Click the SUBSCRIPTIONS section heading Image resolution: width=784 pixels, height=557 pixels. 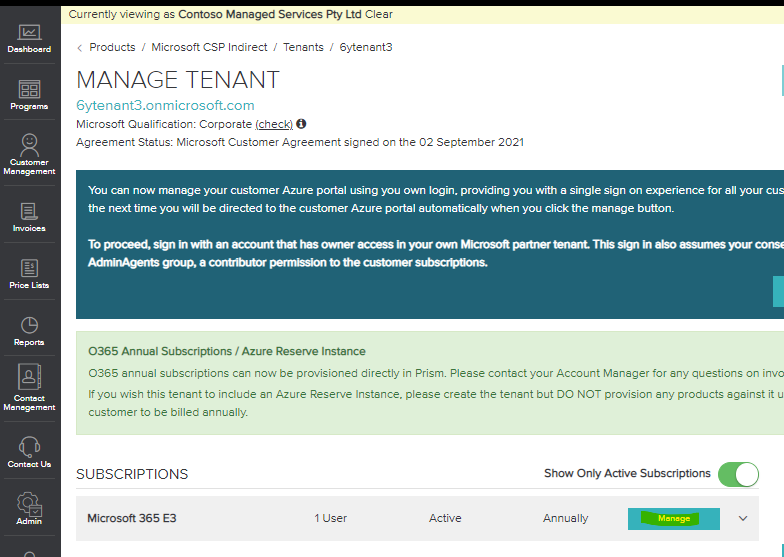pos(132,474)
